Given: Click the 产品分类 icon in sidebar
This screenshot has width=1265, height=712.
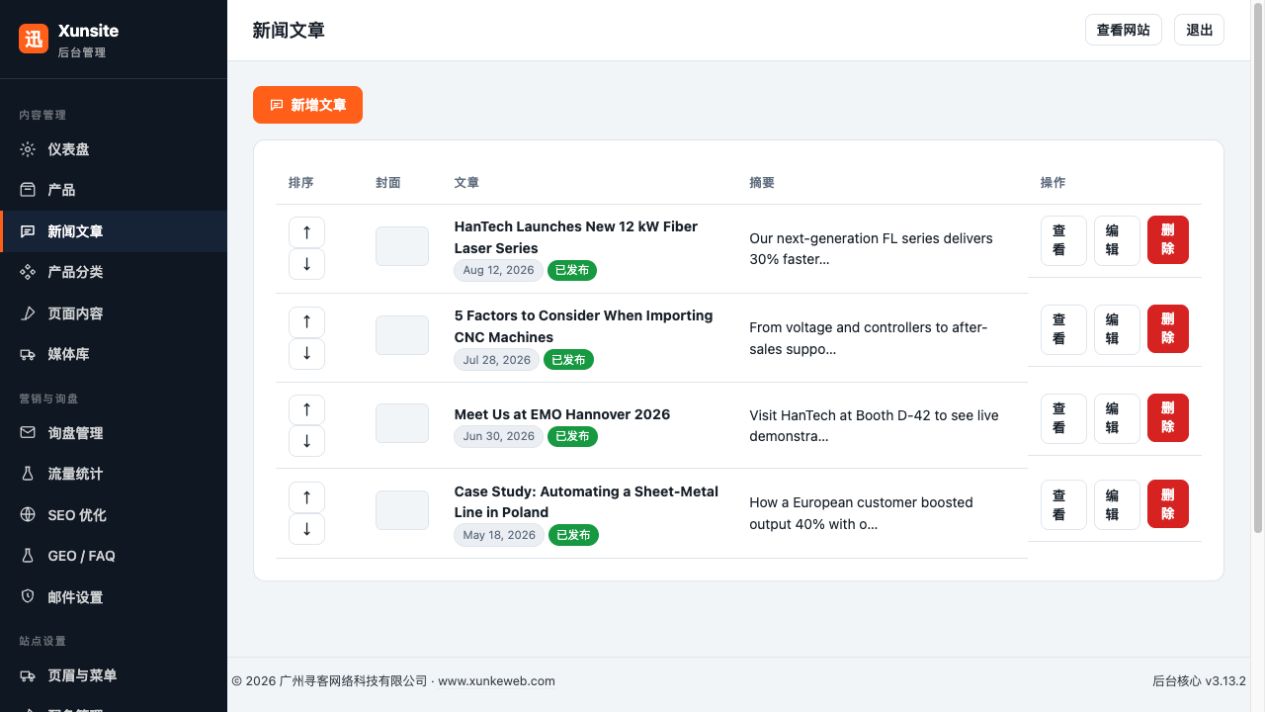Looking at the screenshot, I should 28,272.
